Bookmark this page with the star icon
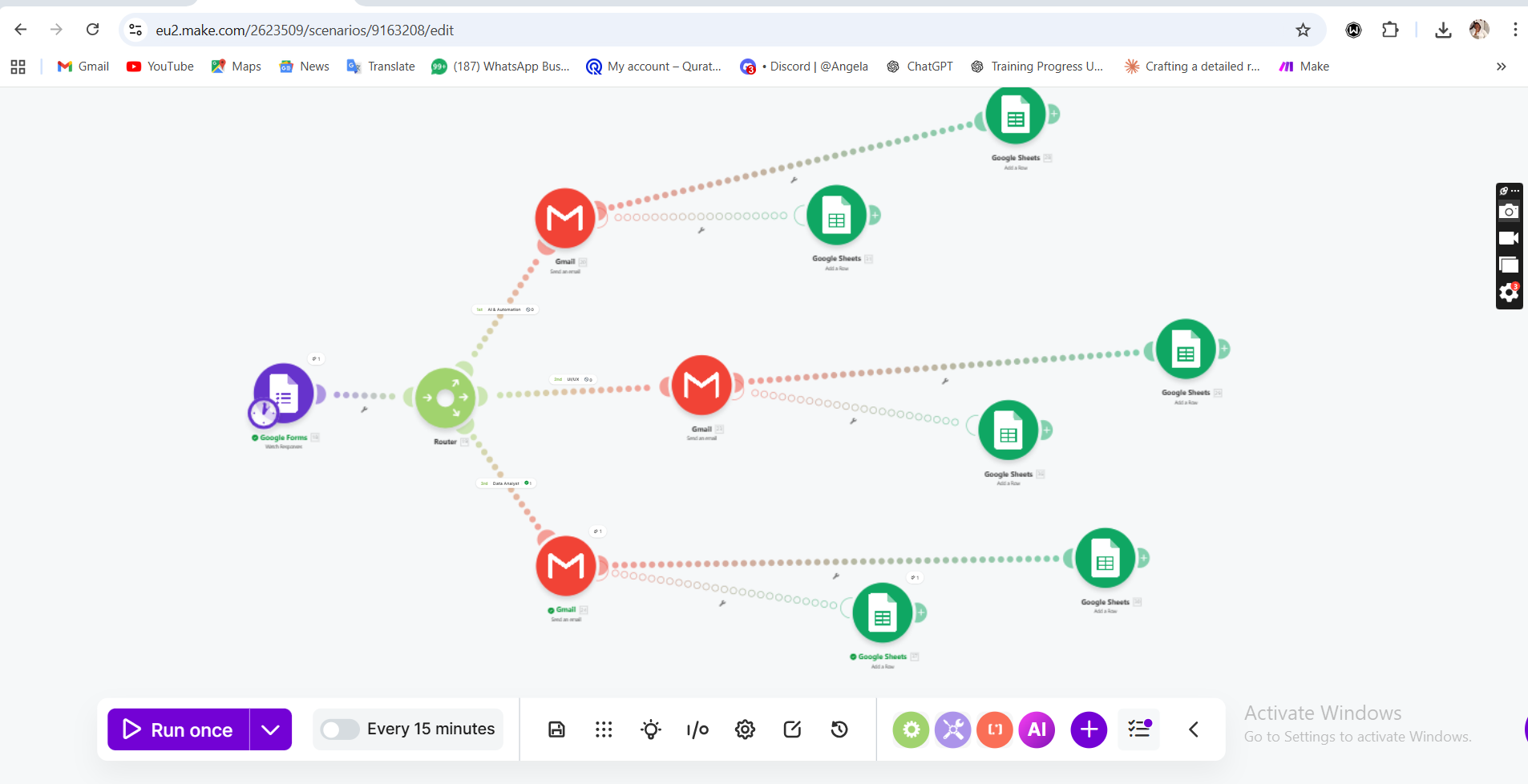The image size is (1528, 784). point(1303,30)
